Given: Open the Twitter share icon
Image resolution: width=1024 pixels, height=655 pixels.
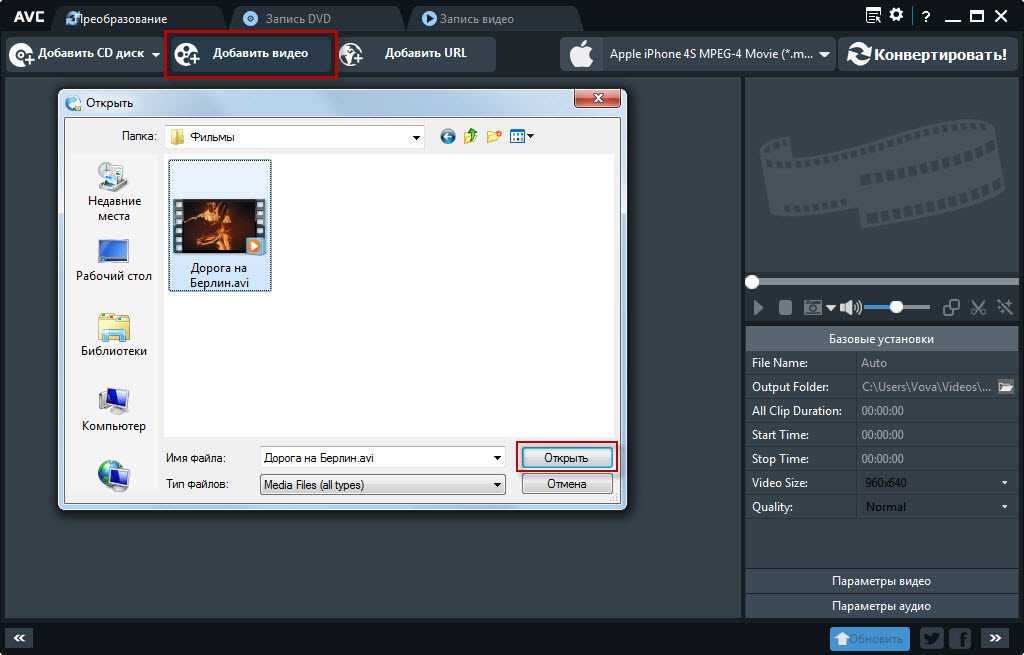Looking at the screenshot, I should click(931, 638).
